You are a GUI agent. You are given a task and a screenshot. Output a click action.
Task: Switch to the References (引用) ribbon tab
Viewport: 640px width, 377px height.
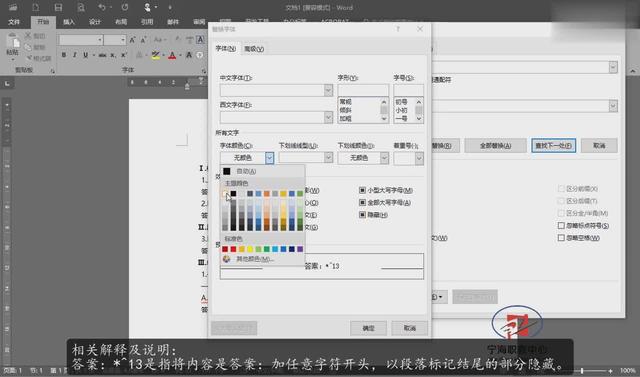pyautogui.click(x=147, y=22)
